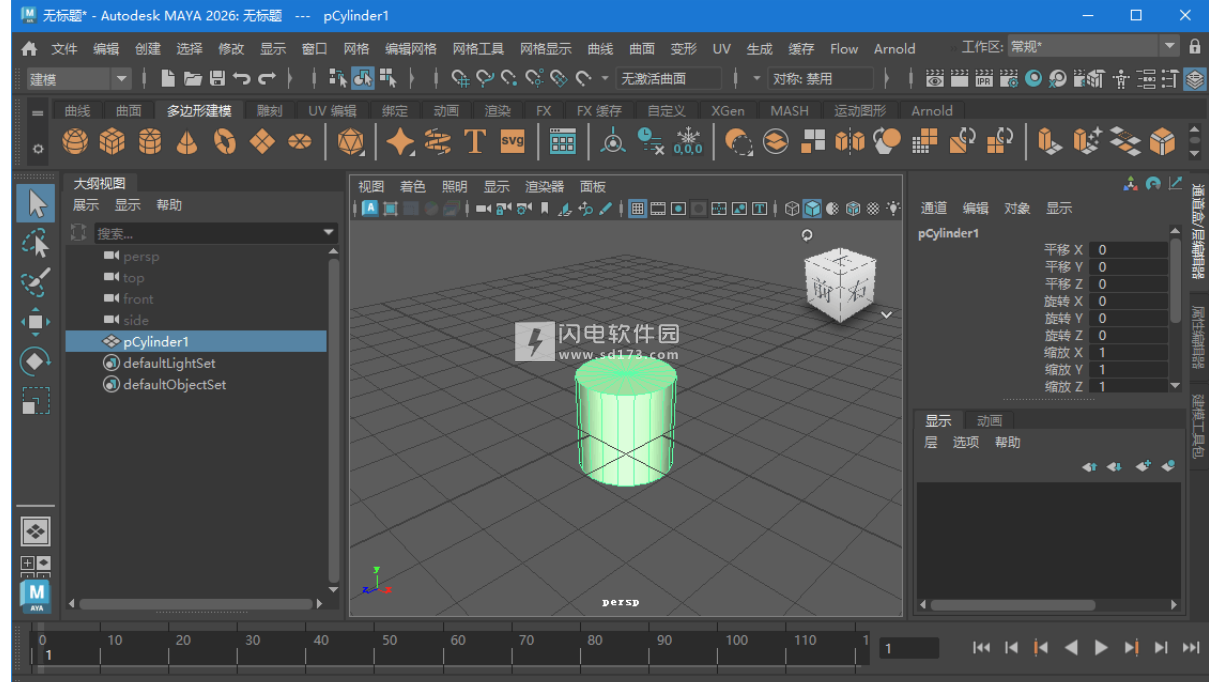This screenshot has height=682, width=1209.
Task: Activate the Rotate tool in Tool Box
Action: coord(36,361)
